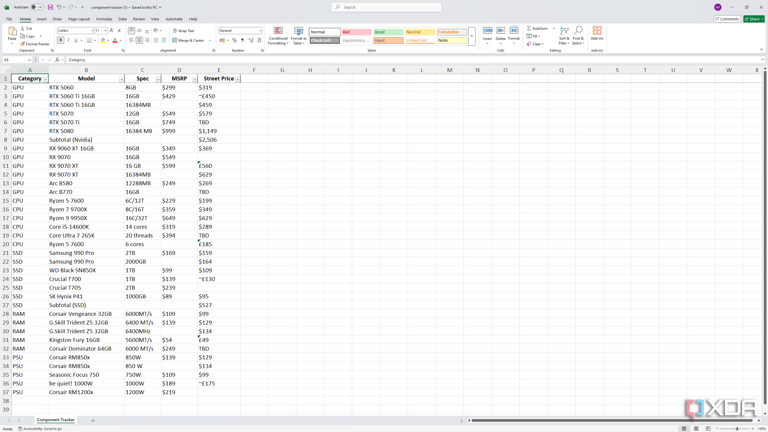768x432 pixels.
Task: Open the General number format dropdown
Action: [x=260, y=30]
